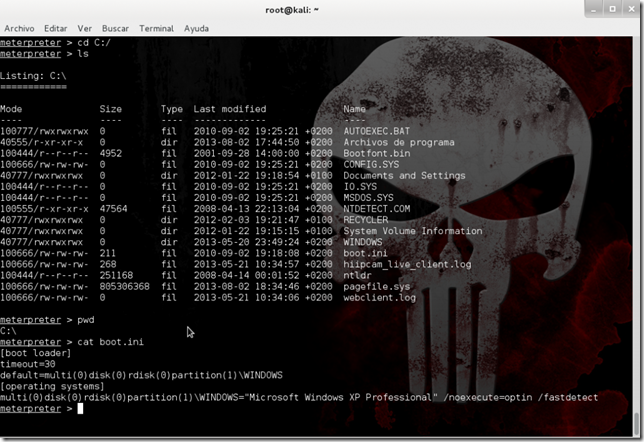The image size is (644, 442).
Task: Click the System Volume Information entry
Action: [413, 231]
